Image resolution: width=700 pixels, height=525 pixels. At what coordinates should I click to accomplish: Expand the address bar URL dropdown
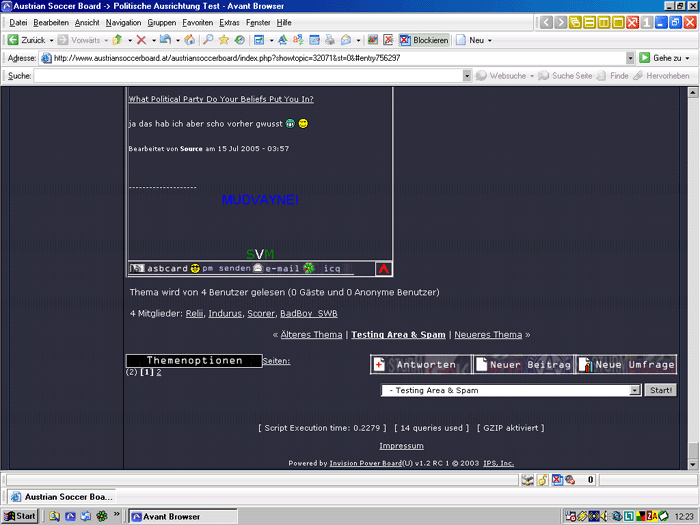630,58
